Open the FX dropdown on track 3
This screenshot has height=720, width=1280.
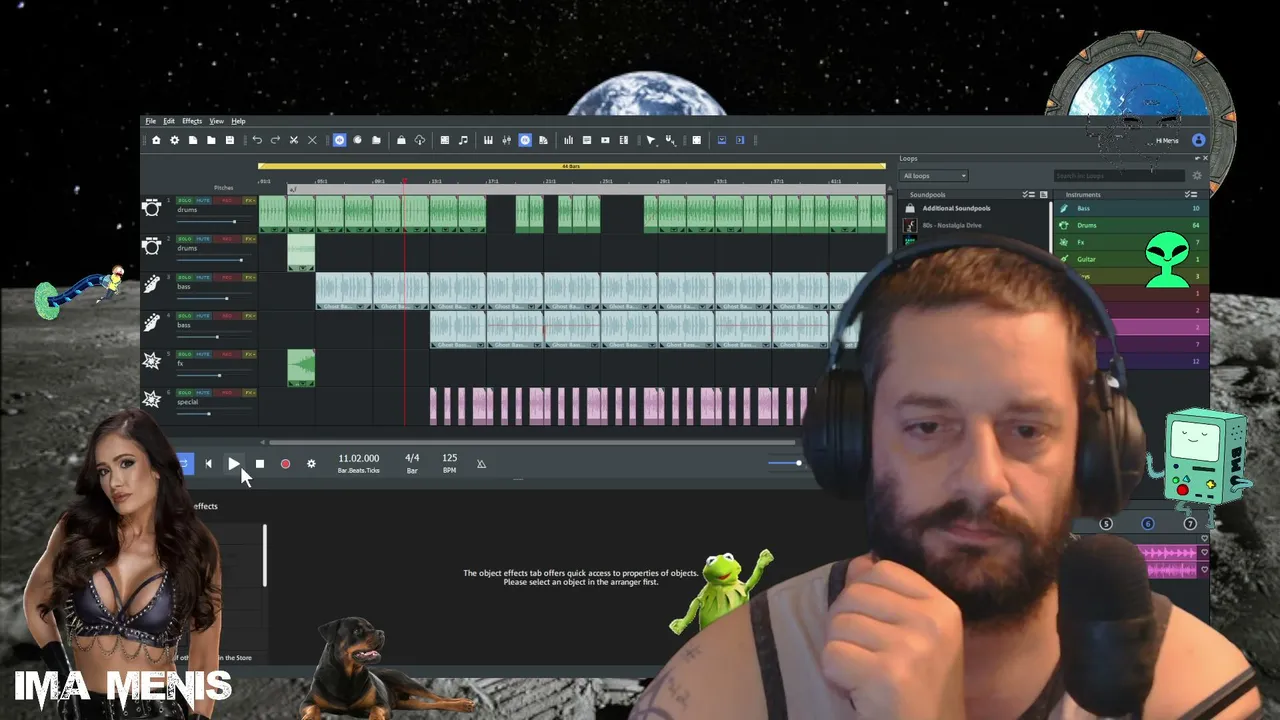[250, 277]
